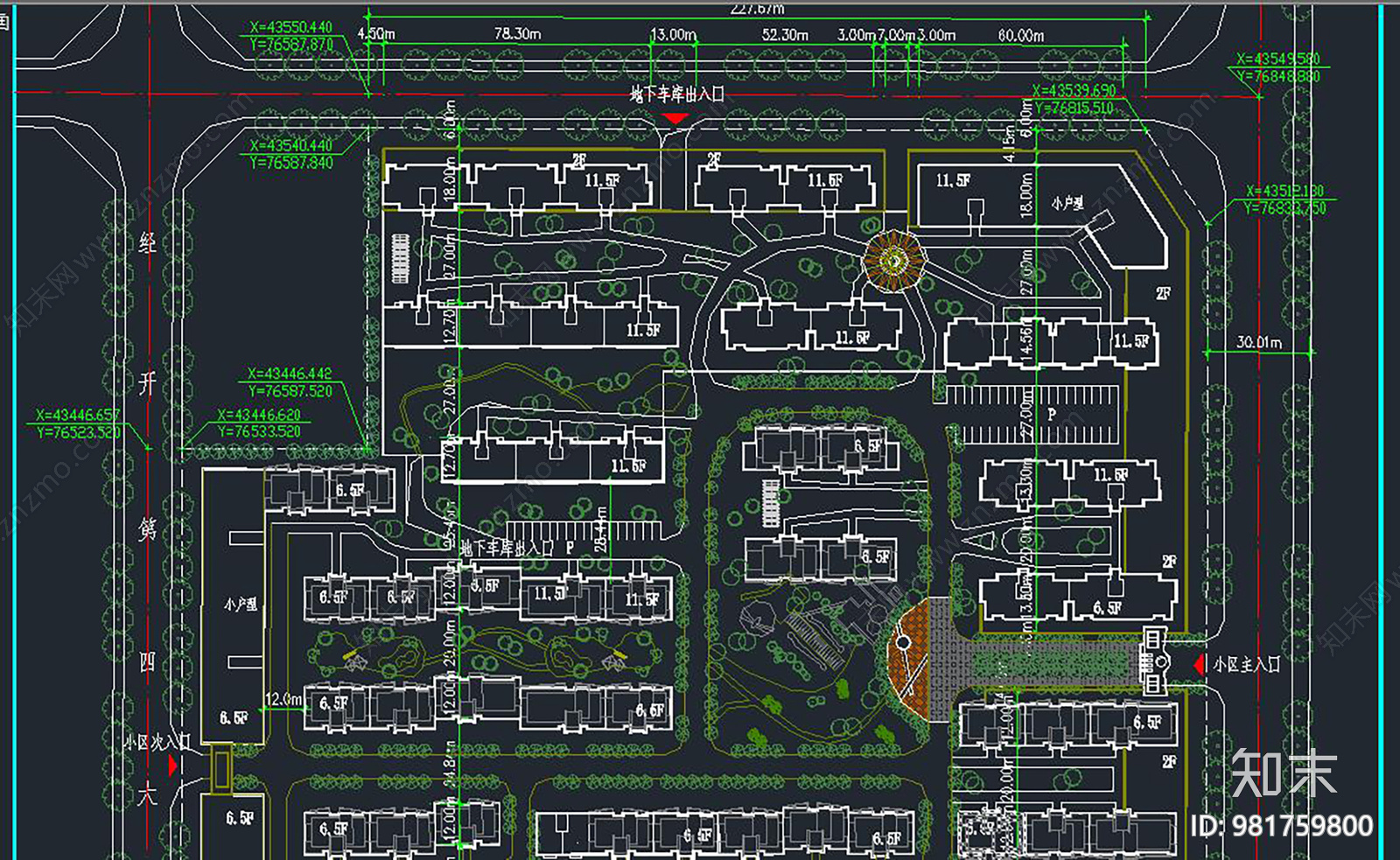This screenshot has height=860, width=1400.
Task: Click the Y=76523.520 coordinate text
Action: pos(78,431)
